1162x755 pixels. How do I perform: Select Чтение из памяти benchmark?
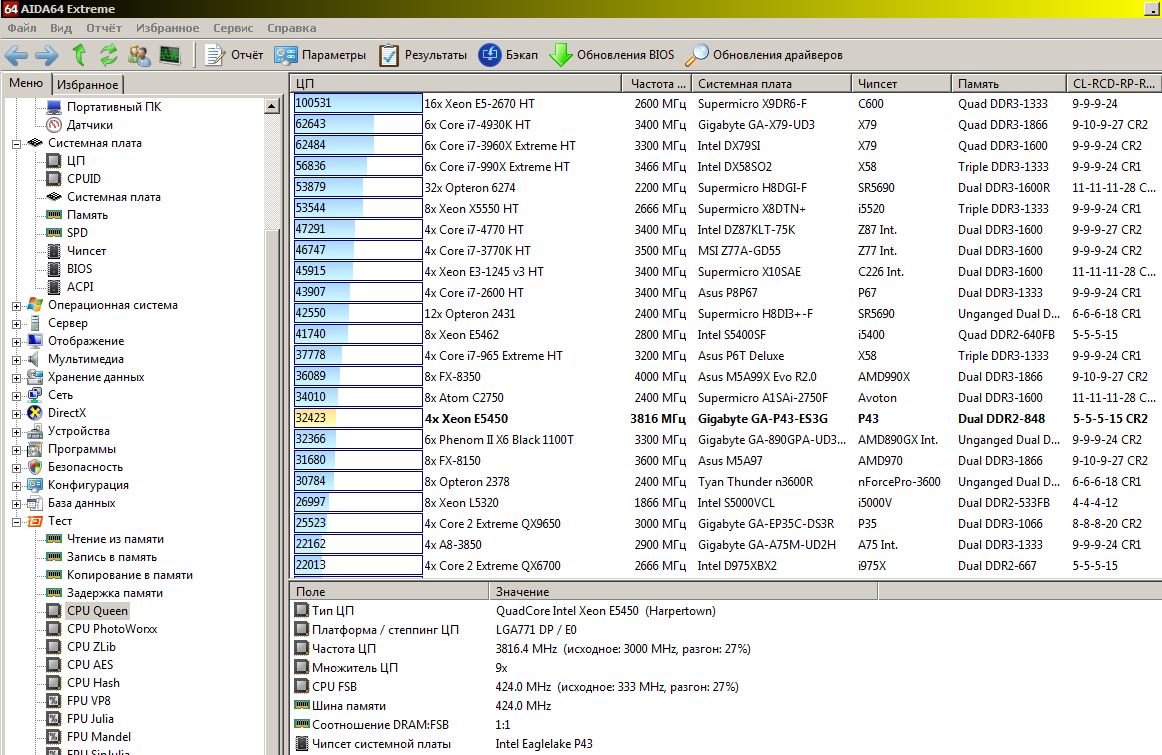click(x=105, y=539)
